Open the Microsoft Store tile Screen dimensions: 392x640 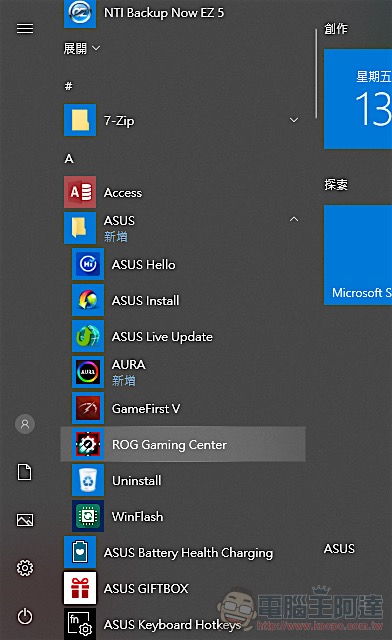coord(358,255)
